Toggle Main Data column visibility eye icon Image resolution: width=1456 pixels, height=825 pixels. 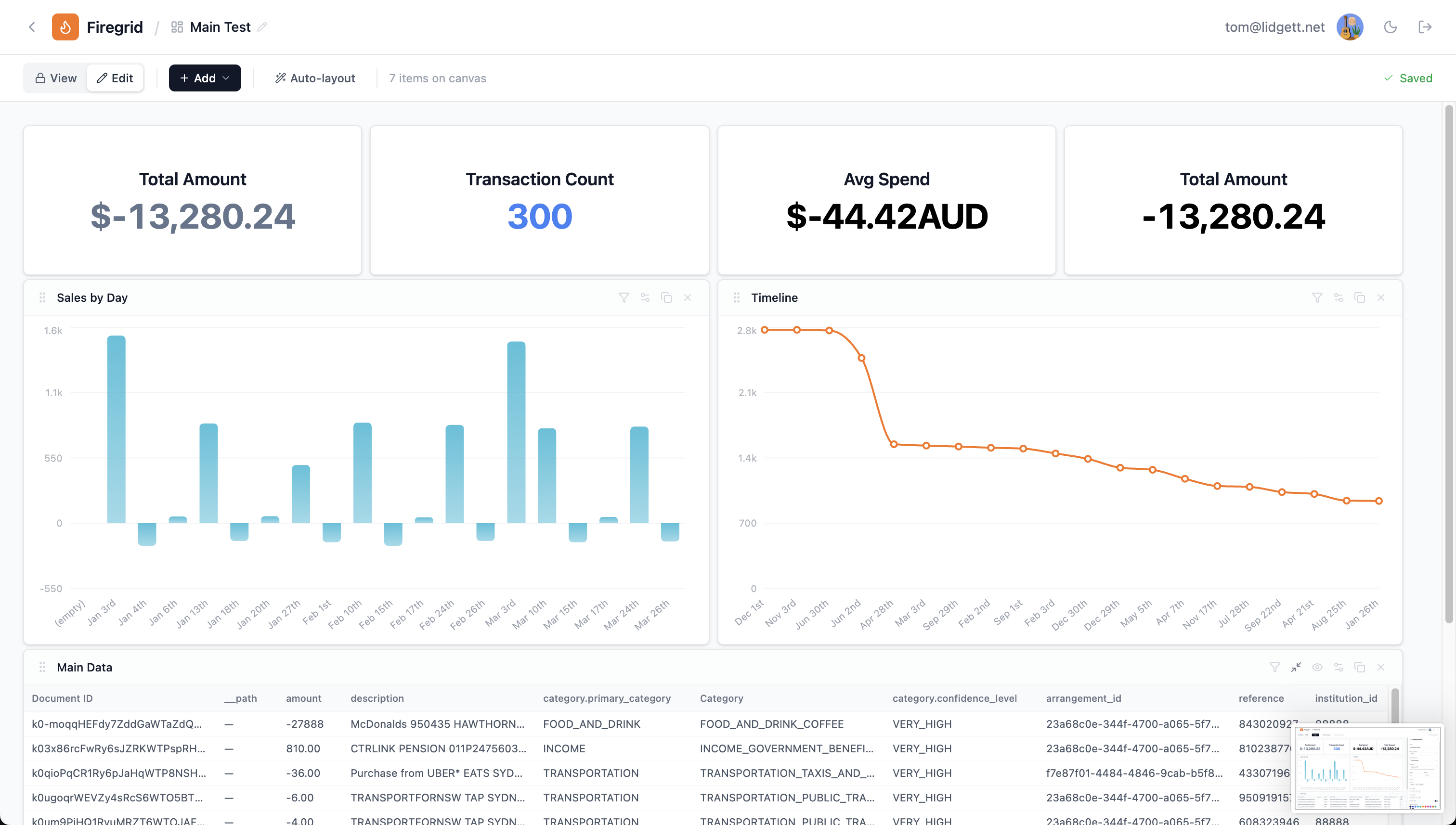1317,667
